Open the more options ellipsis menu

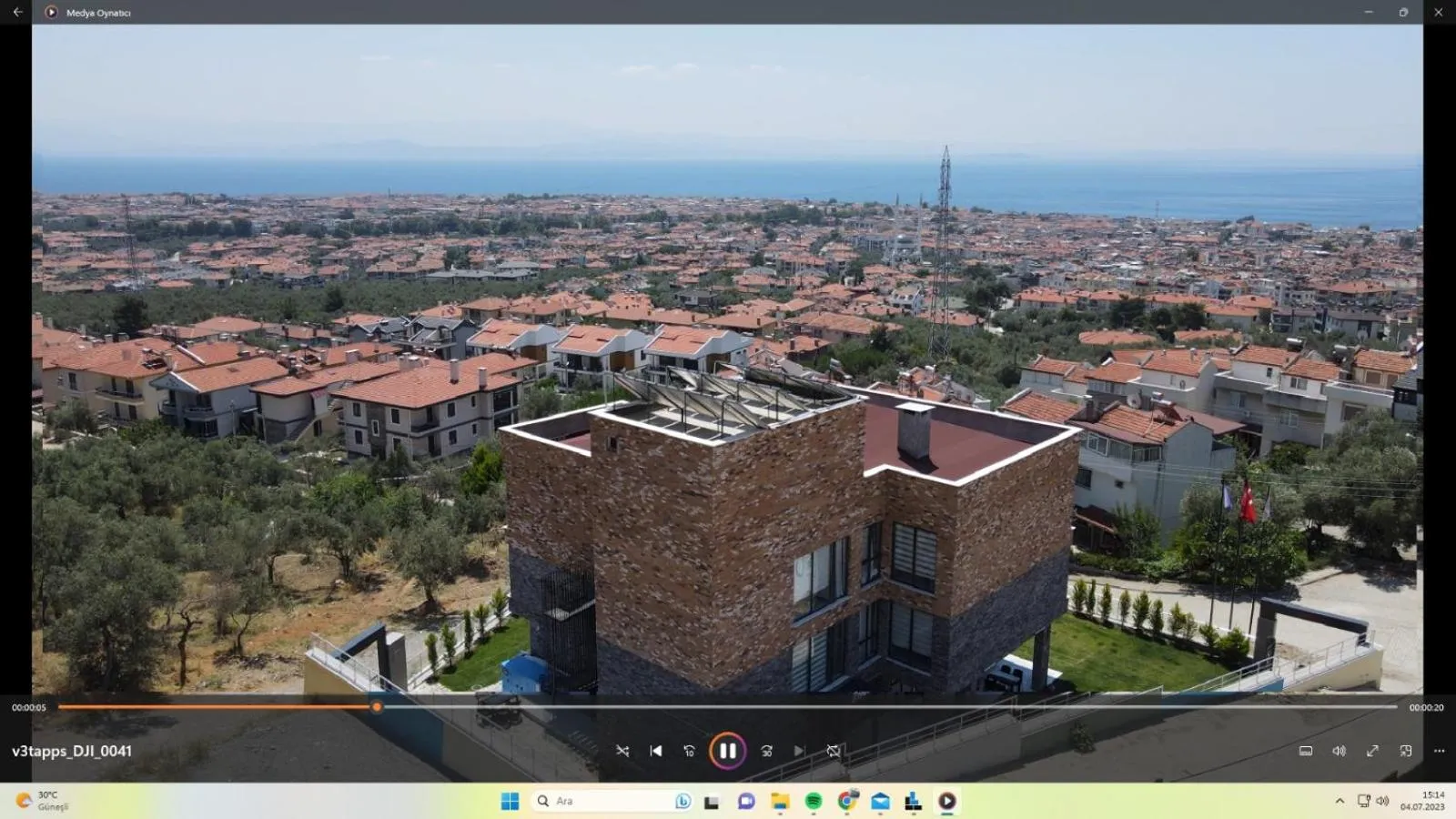pos(1439,751)
